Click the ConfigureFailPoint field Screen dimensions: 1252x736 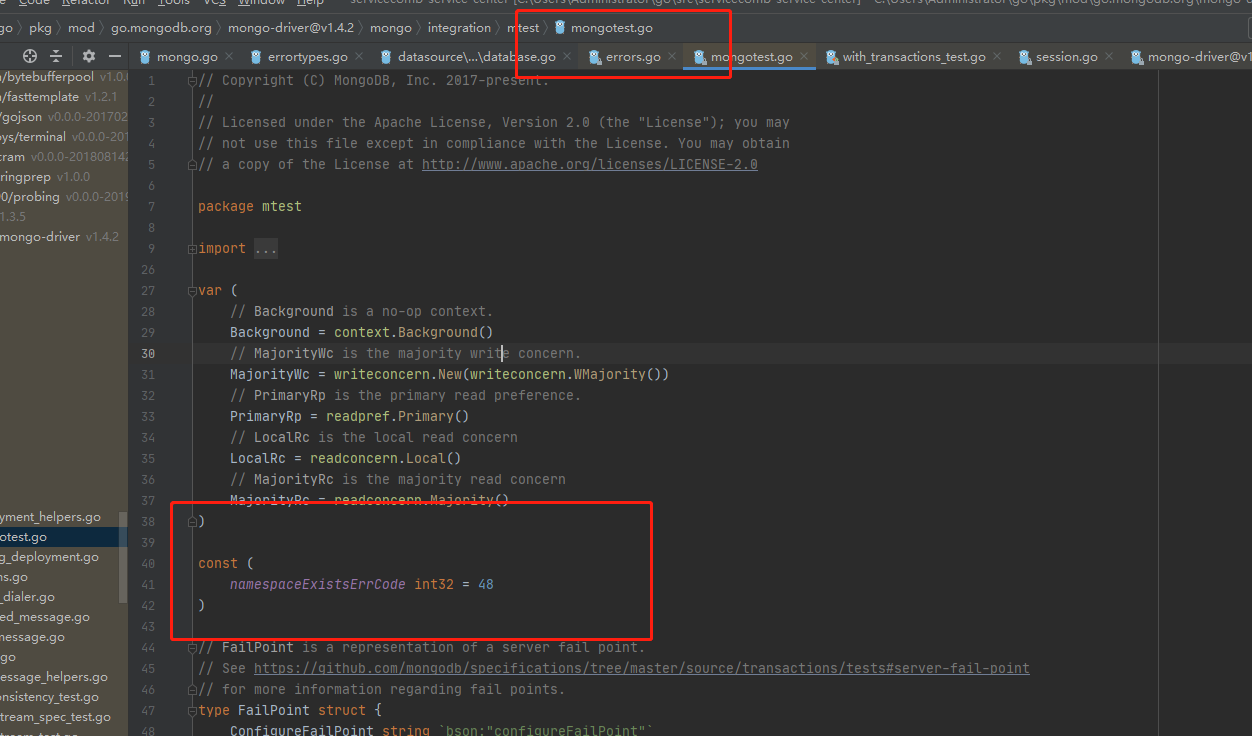click(x=302, y=730)
